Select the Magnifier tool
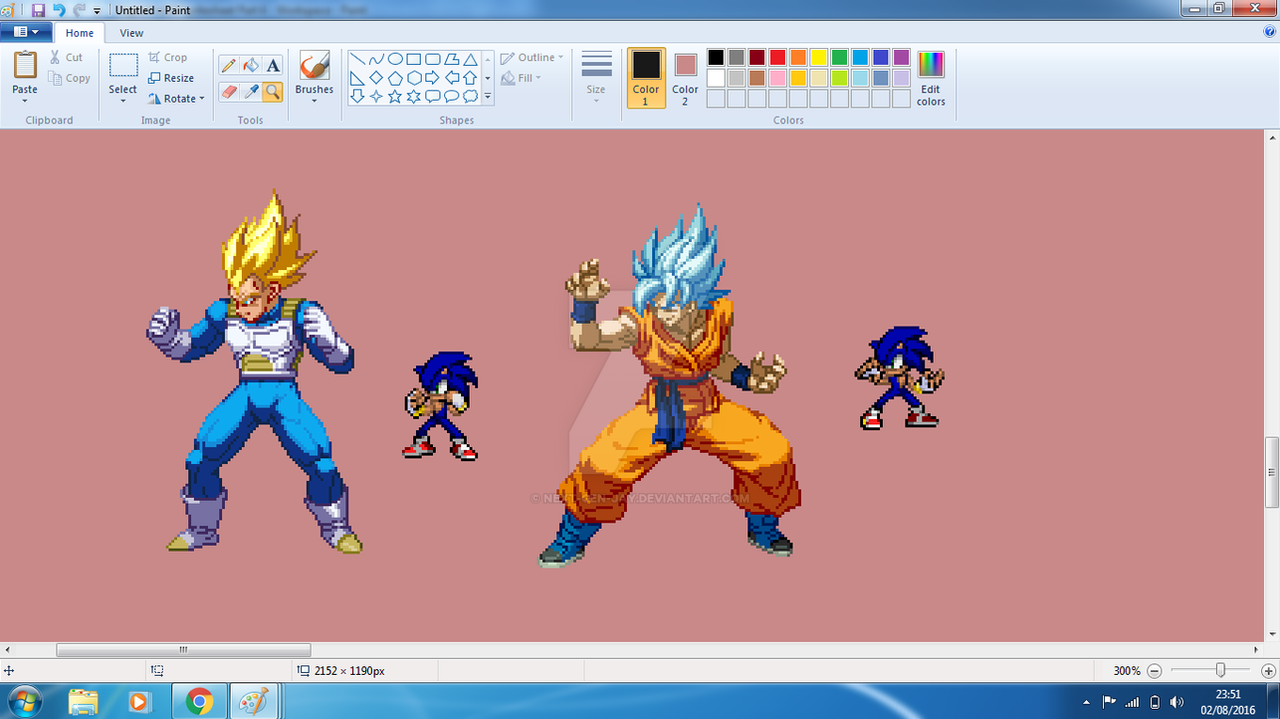Image resolution: width=1280 pixels, height=719 pixels. coord(273,92)
